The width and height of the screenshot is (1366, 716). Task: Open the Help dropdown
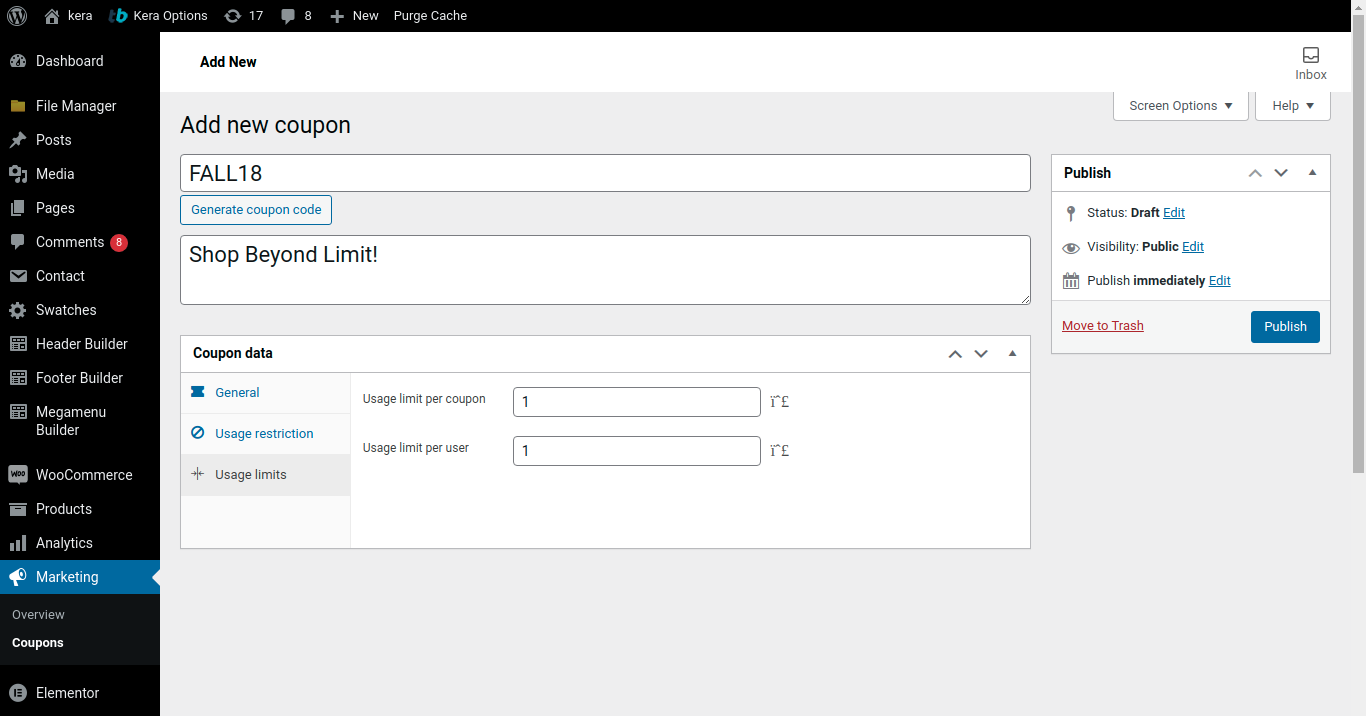(x=1293, y=106)
